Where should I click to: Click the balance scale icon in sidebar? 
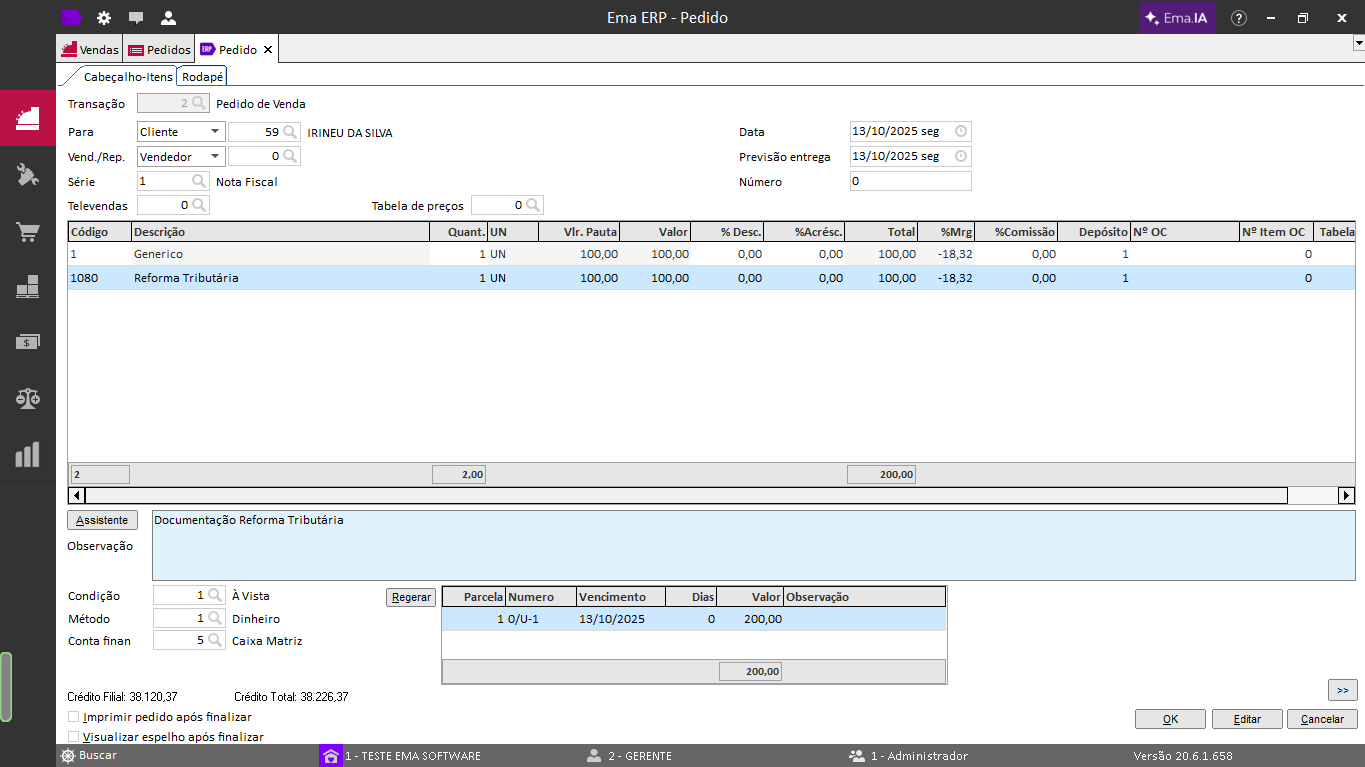(27, 398)
